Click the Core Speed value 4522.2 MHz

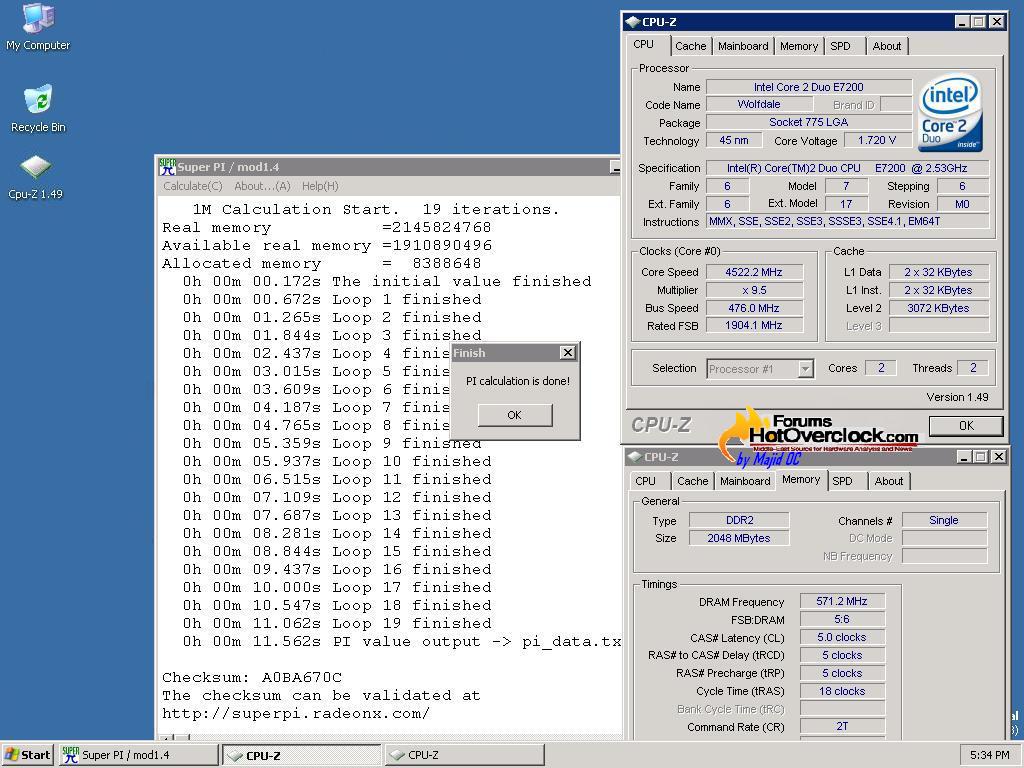point(754,272)
